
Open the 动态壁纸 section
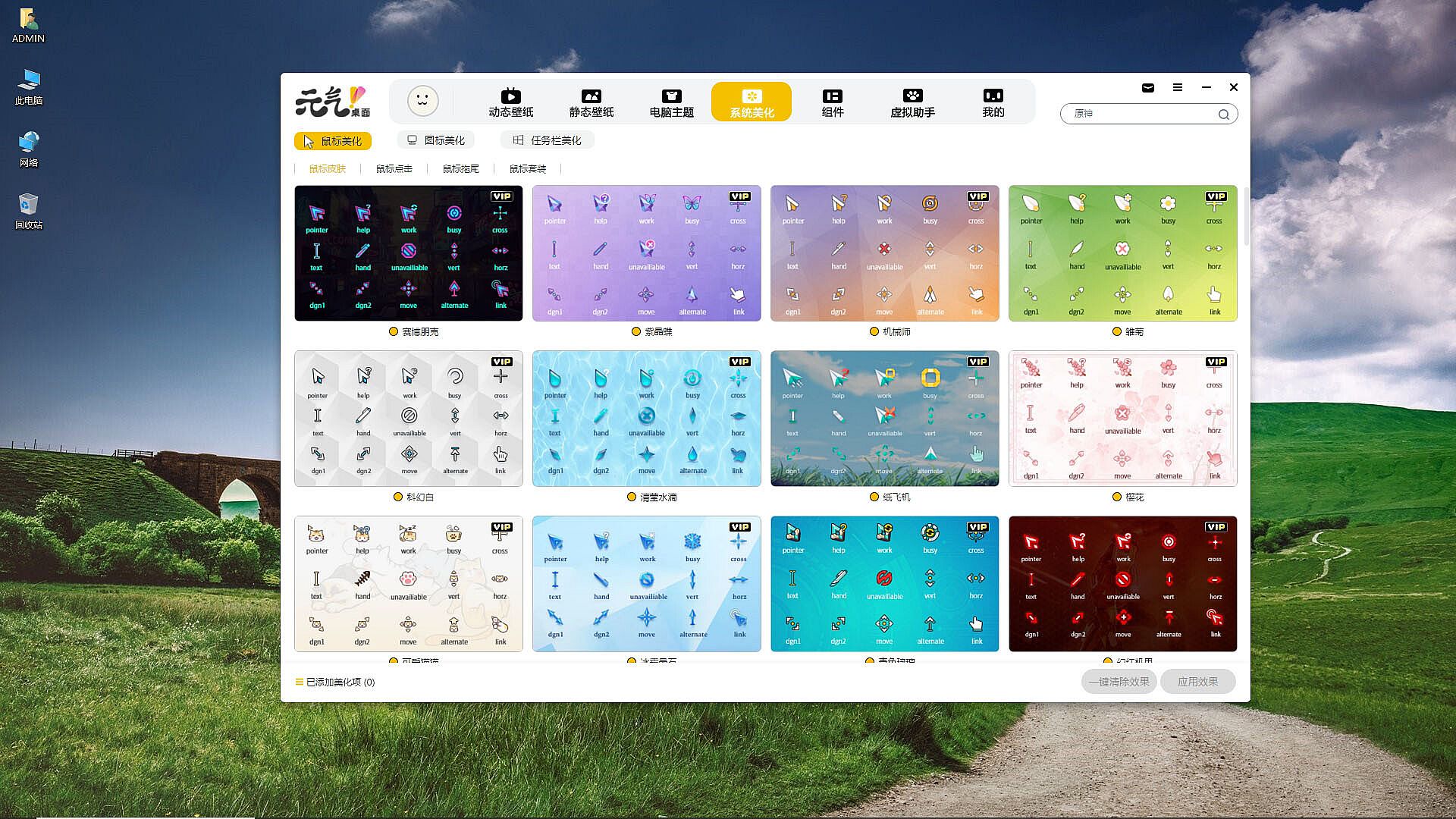tap(510, 102)
